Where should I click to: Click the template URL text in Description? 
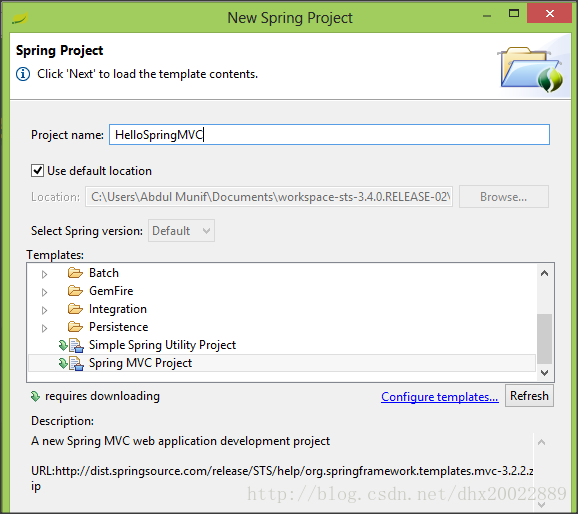tap(282, 478)
